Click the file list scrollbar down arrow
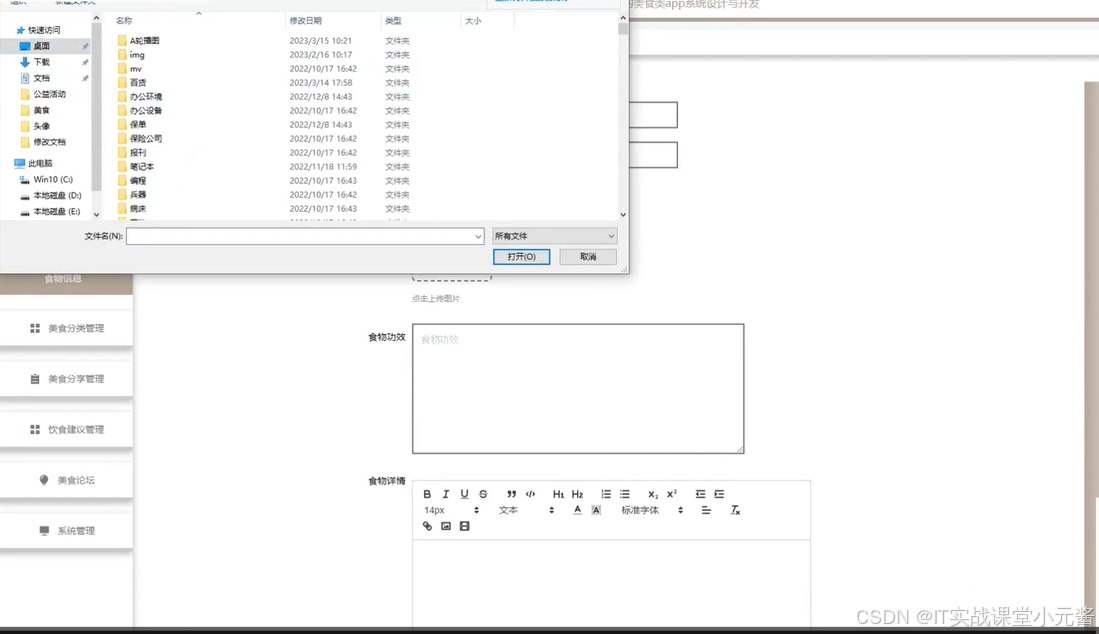 [x=622, y=214]
